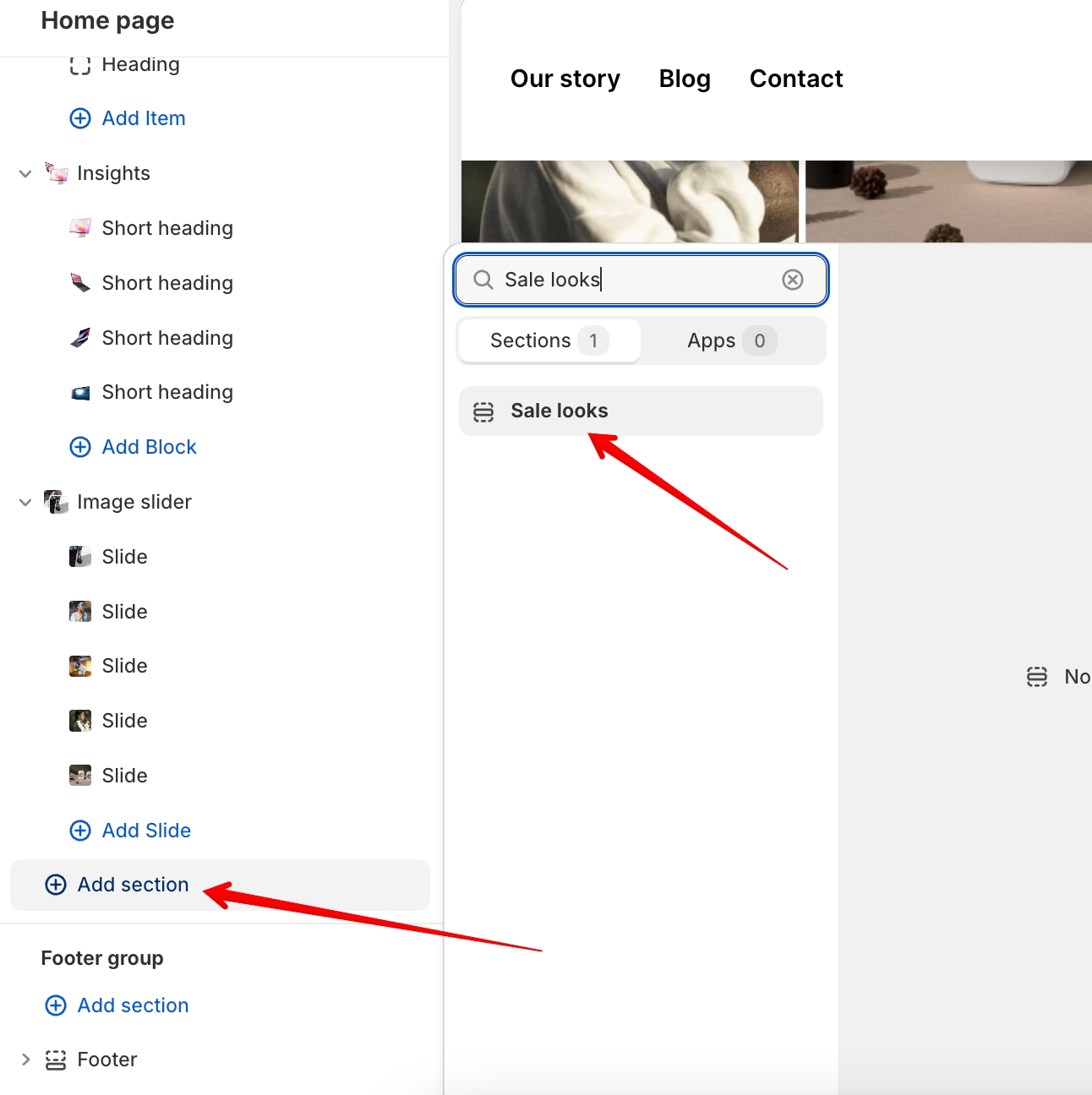Collapse the Insights section
Image resolution: width=1092 pixels, height=1095 pixels.
click(25, 173)
